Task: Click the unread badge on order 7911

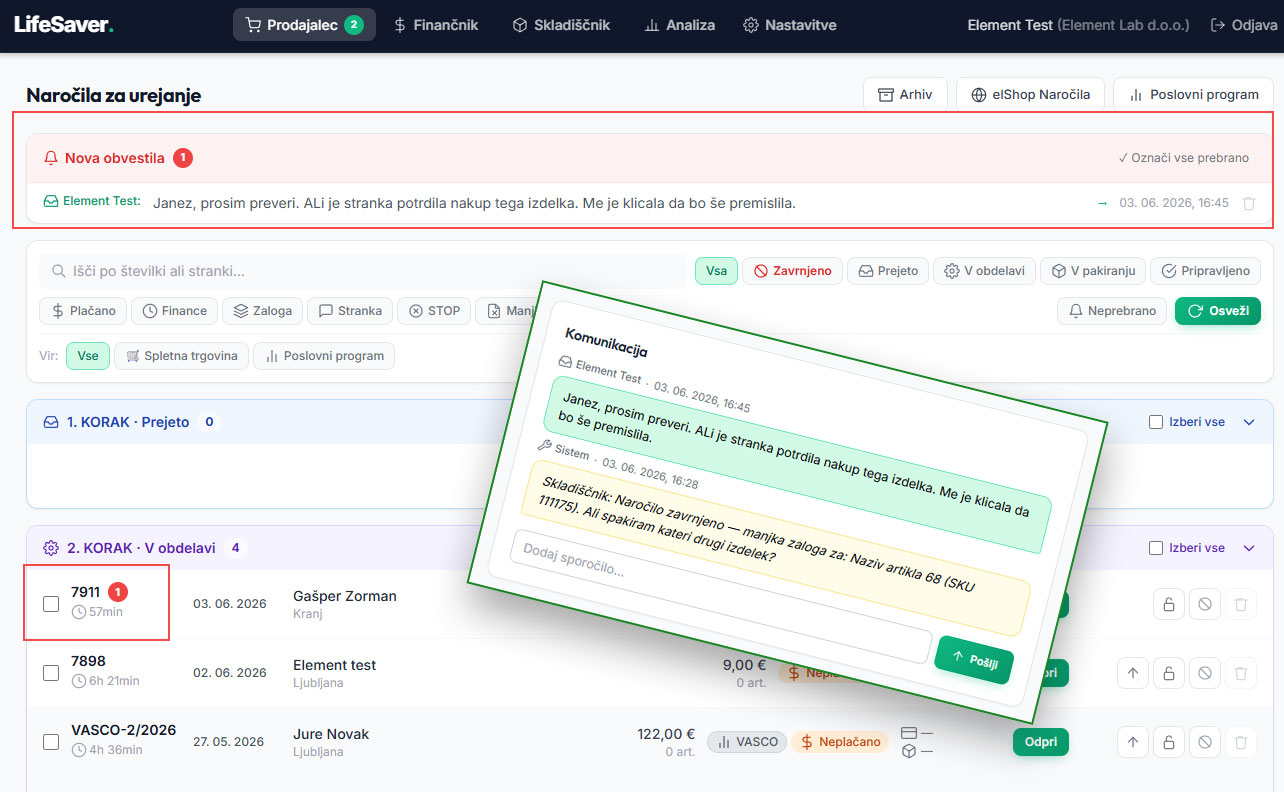Action: click(117, 592)
